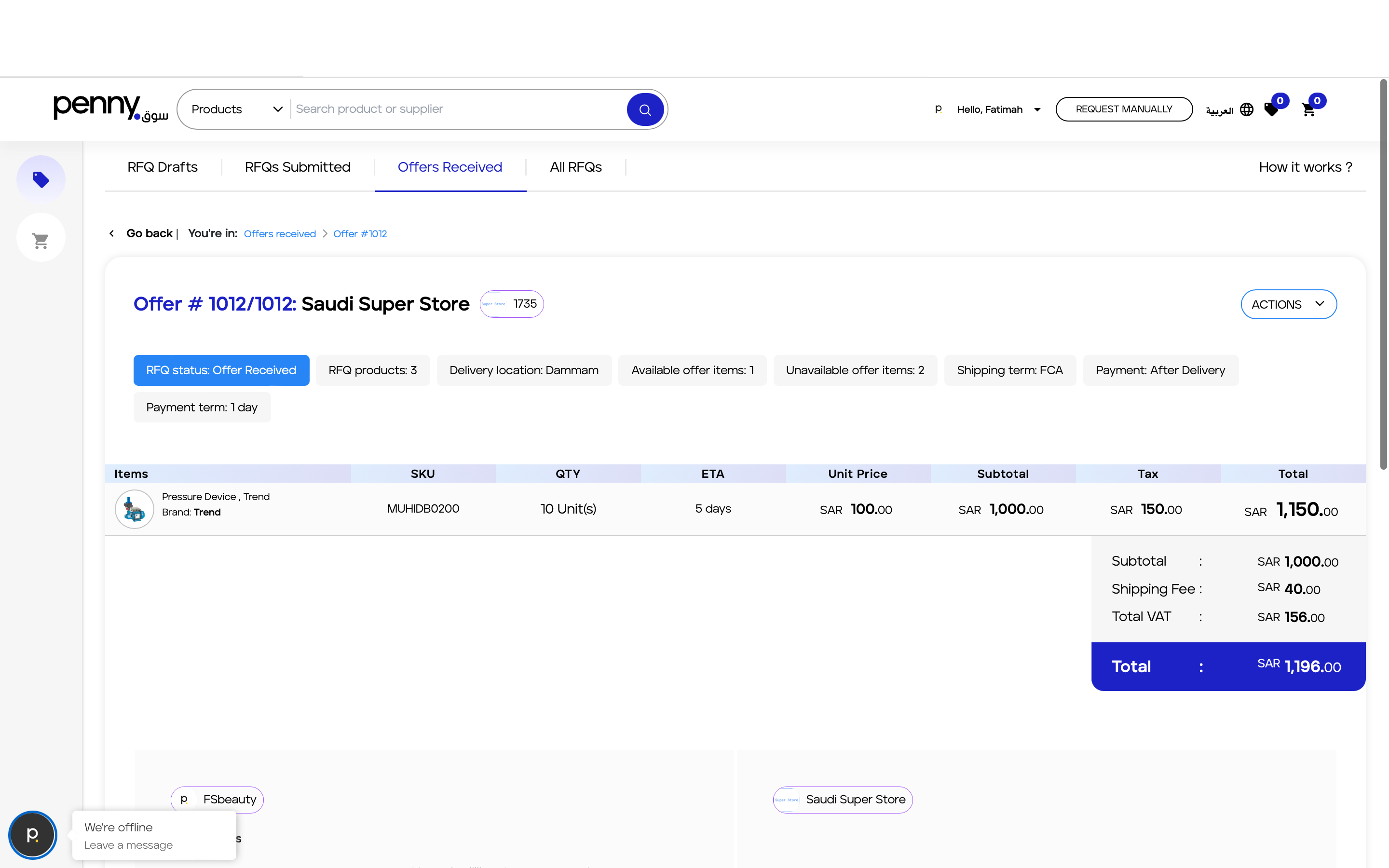Click the account avatar P icon
The height and width of the screenshot is (868, 1389).
point(939,109)
